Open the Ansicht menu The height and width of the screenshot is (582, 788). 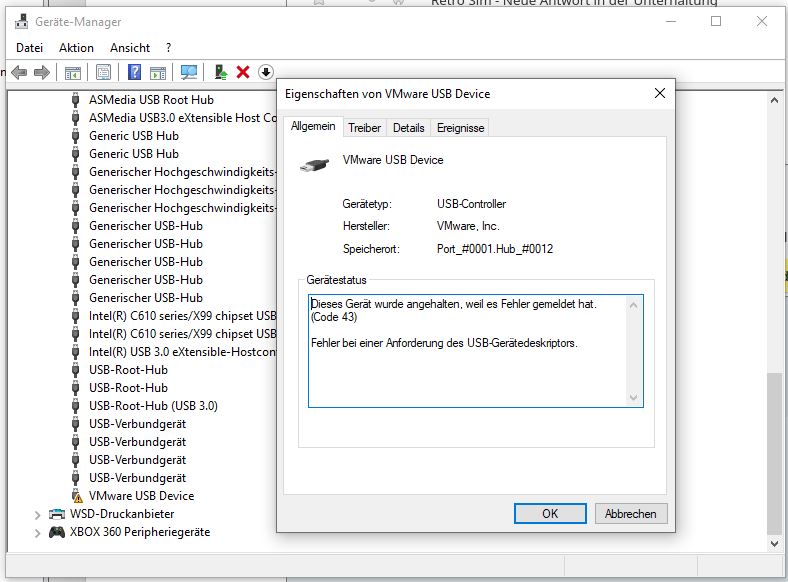point(130,48)
